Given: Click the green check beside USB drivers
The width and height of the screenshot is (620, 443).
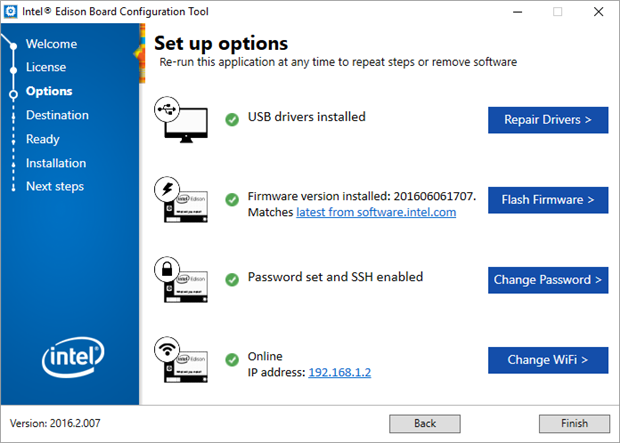Looking at the screenshot, I should point(232,118).
